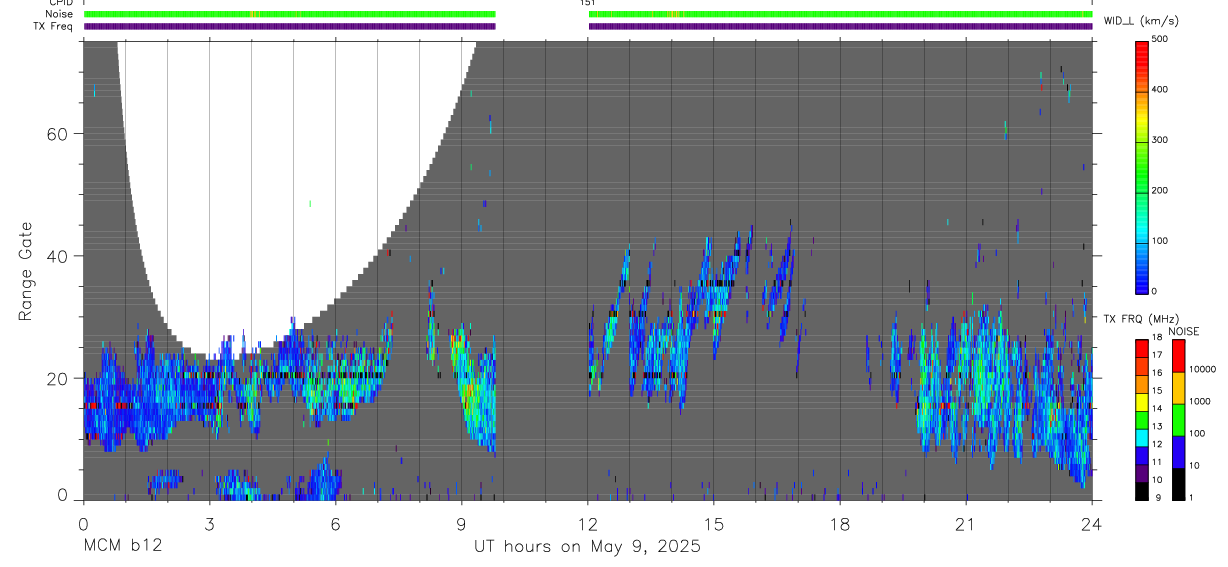Click the 15 label on TX FRQ scale
1228x567 pixels.
coord(1157,391)
